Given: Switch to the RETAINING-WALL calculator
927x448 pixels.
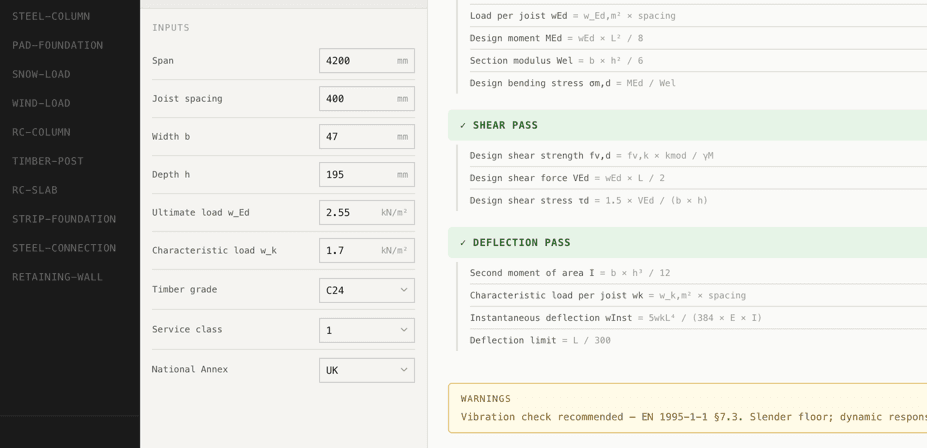Looking at the screenshot, I should pyautogui.click(x=57, y=277).
